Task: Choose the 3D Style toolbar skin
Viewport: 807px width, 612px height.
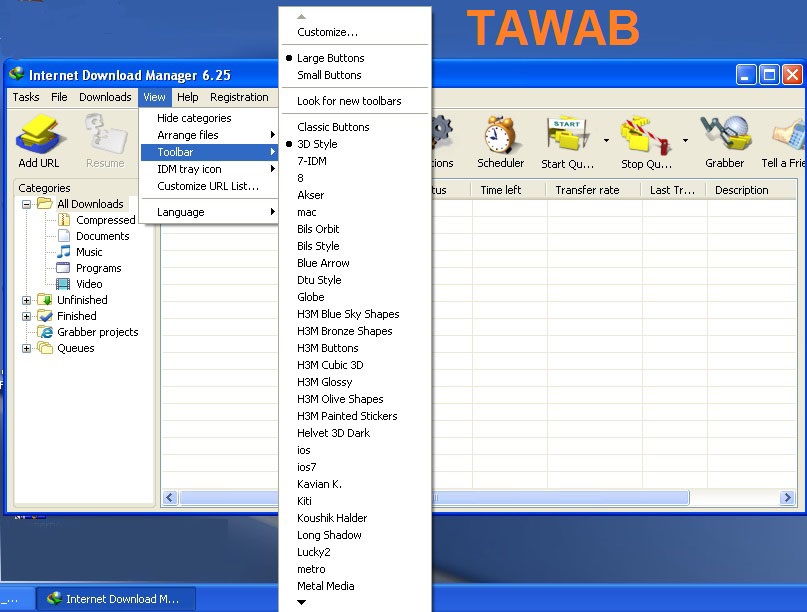Action: tap(317, 144)
